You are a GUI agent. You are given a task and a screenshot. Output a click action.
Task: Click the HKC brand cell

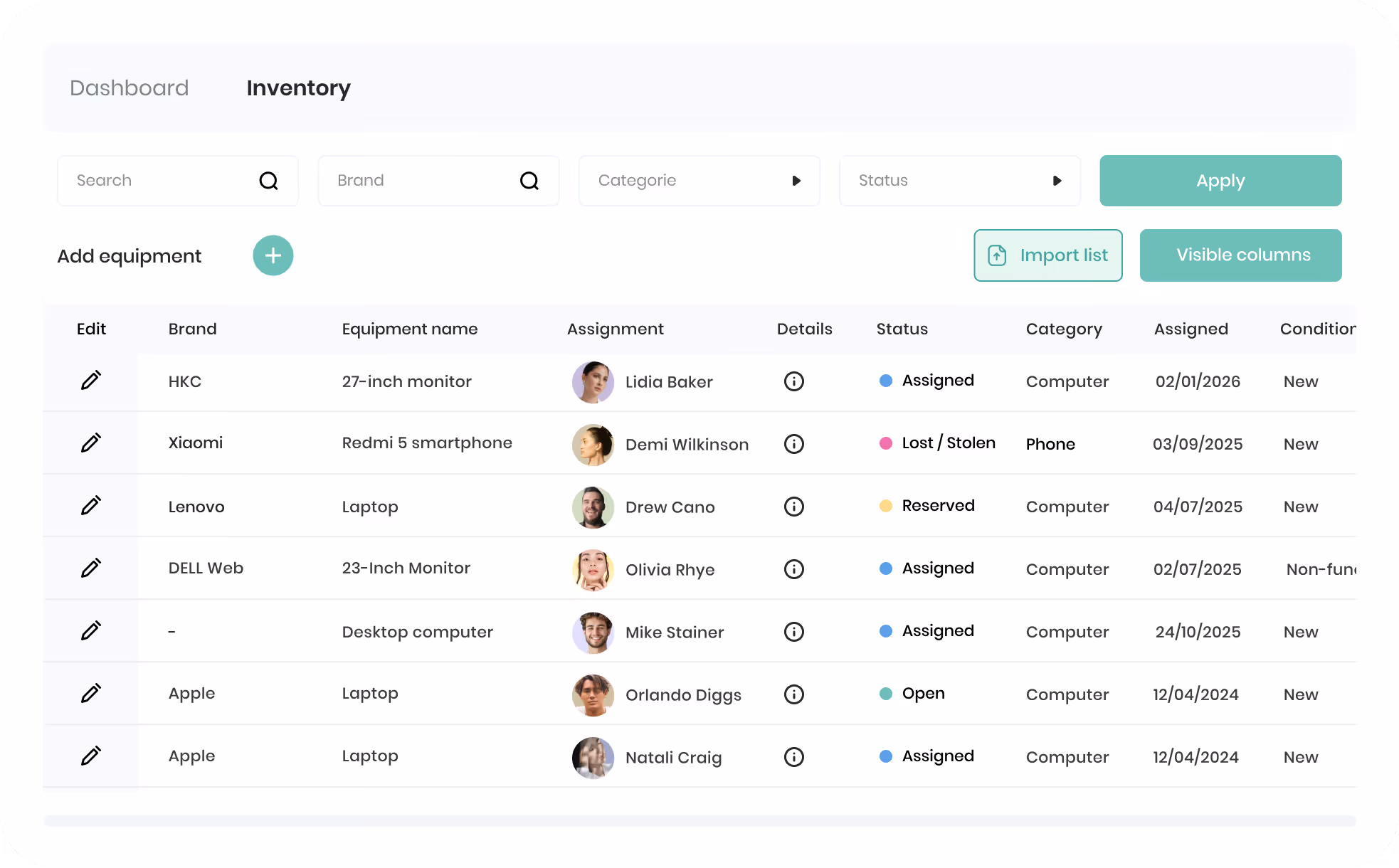tap(184, 381)
